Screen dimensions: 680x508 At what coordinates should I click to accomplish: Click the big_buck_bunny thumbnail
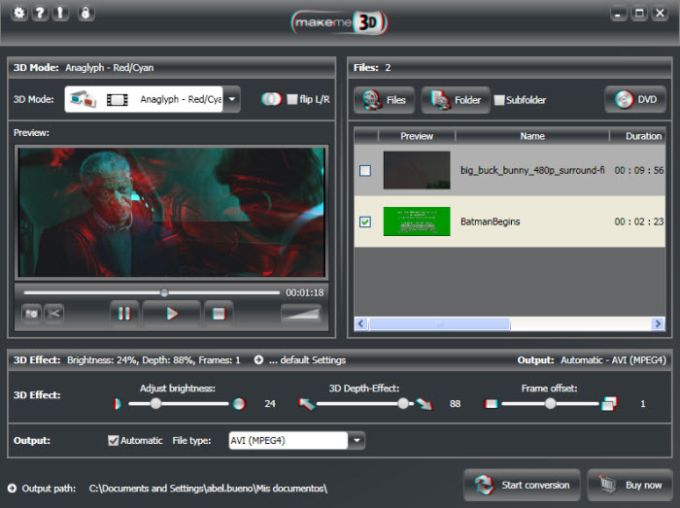point(417,170)
